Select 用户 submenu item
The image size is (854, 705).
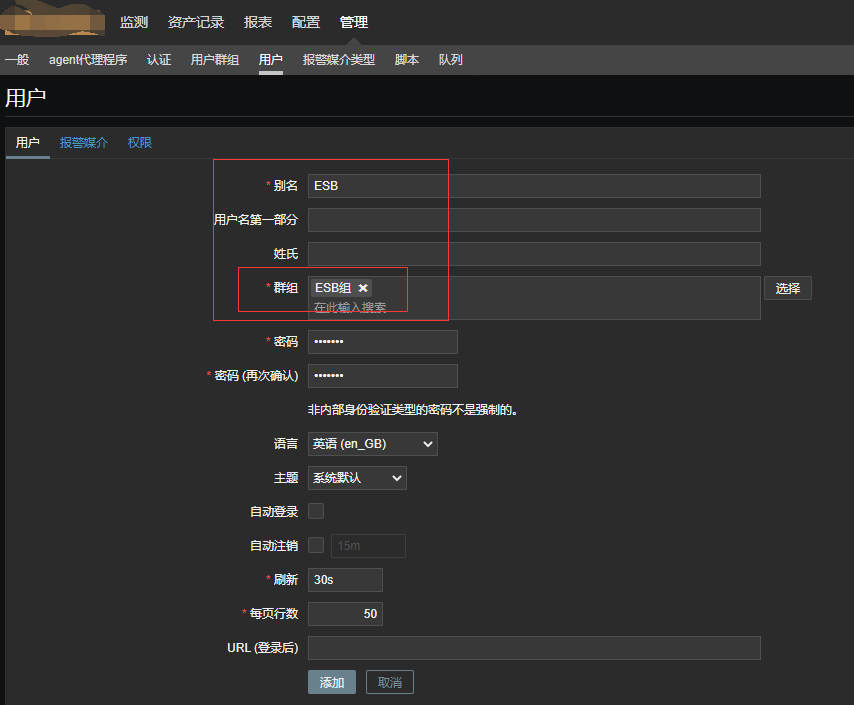(271, 59)
